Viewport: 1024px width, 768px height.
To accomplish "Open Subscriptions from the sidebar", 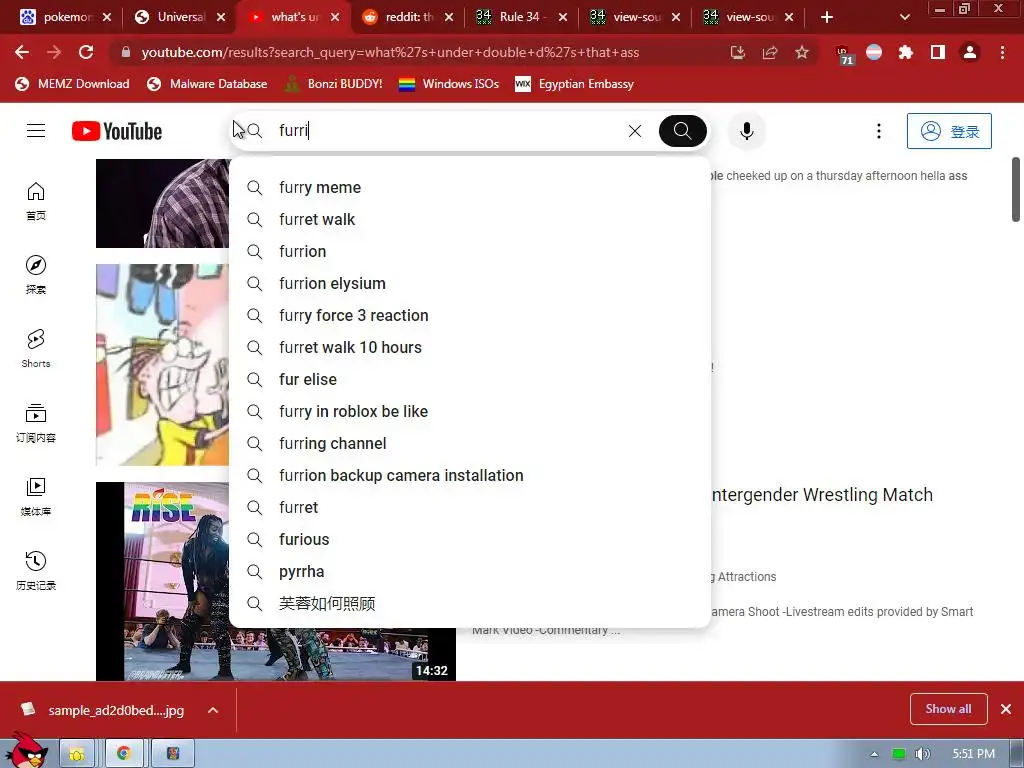I will (x=36, y=423).
